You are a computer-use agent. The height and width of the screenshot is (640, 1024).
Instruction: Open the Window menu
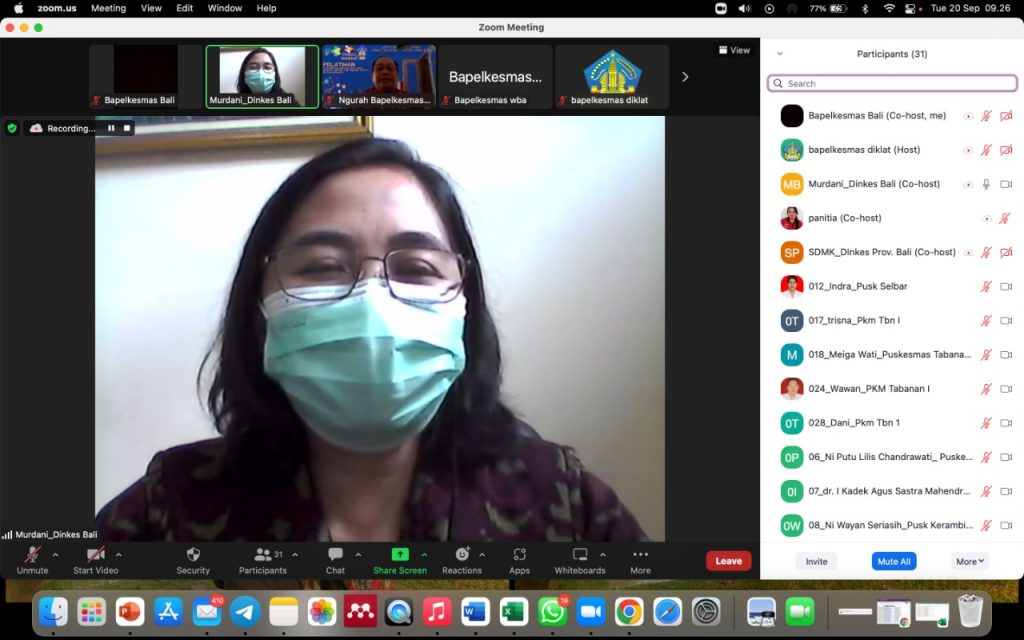point(225,8)
